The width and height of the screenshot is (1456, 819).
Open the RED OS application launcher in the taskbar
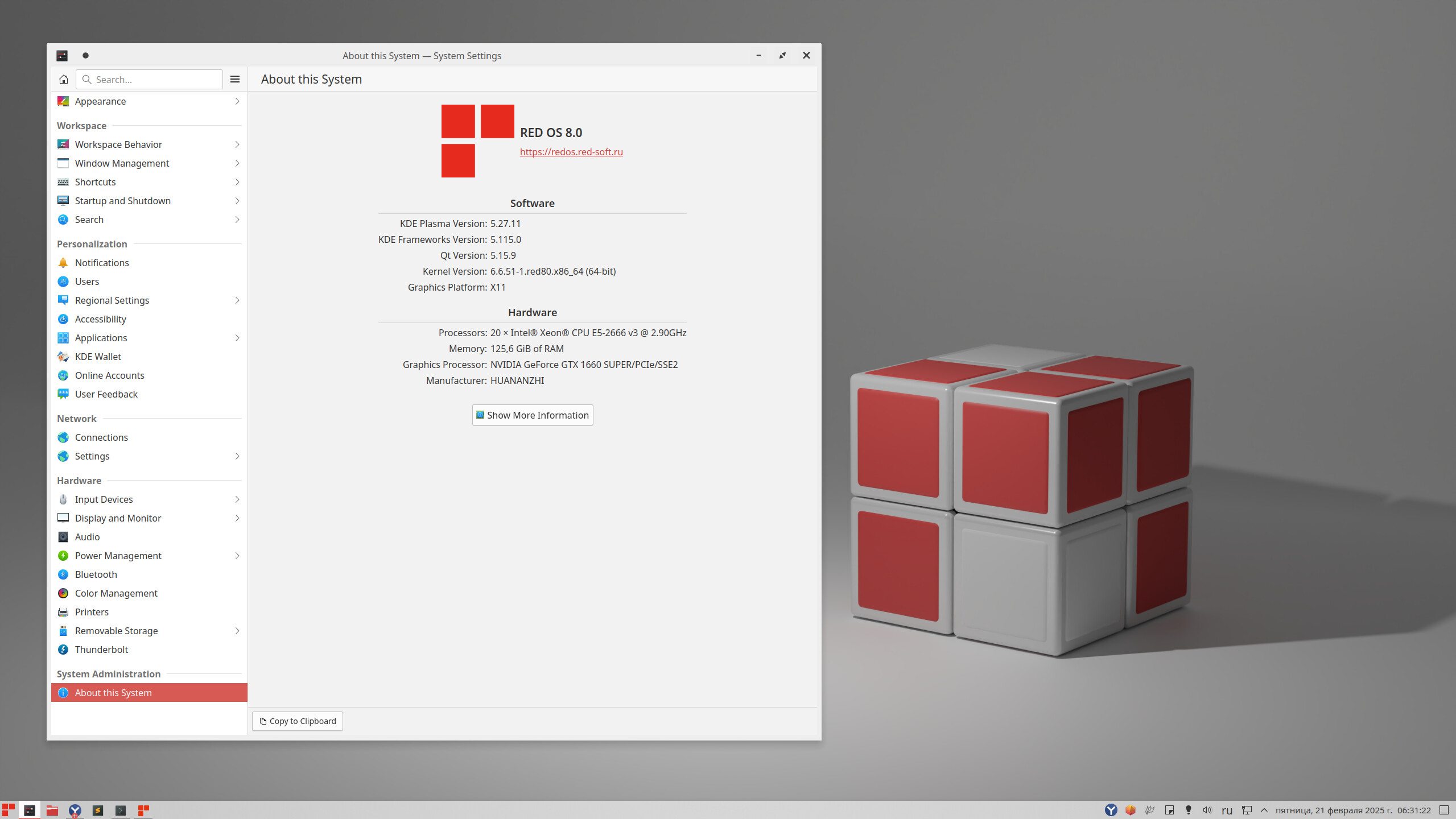click(8, 810)
